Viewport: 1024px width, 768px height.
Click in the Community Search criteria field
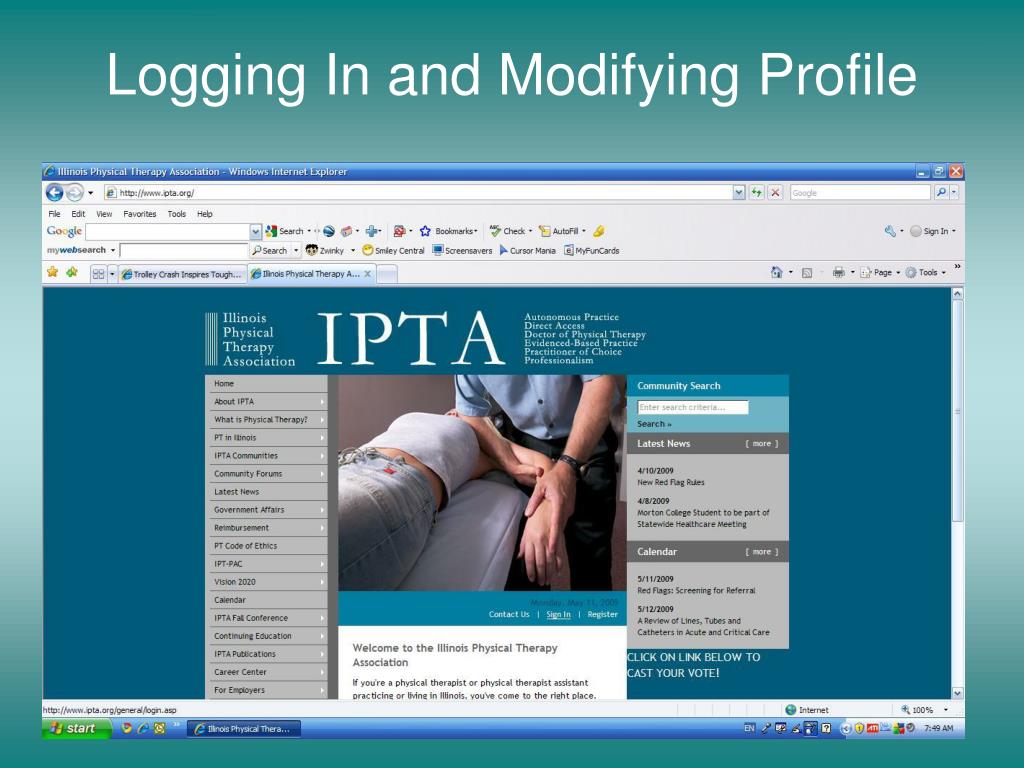click(x=692, y=408)
